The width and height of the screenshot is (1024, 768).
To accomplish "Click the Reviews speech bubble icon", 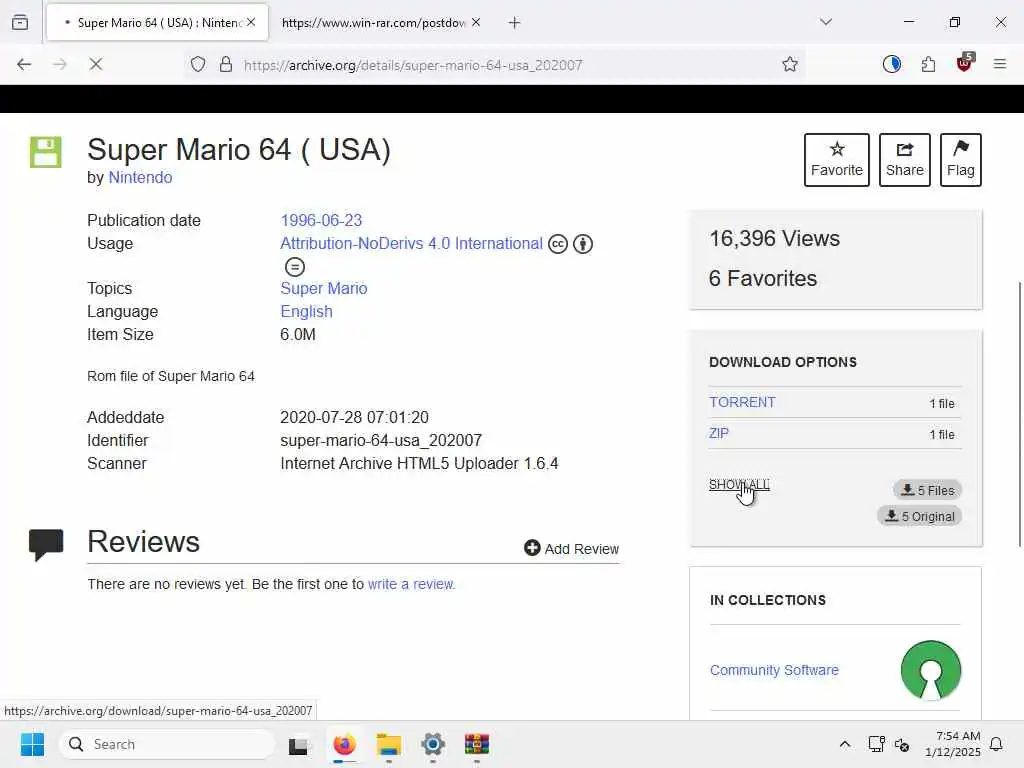I will click(46, 545).
